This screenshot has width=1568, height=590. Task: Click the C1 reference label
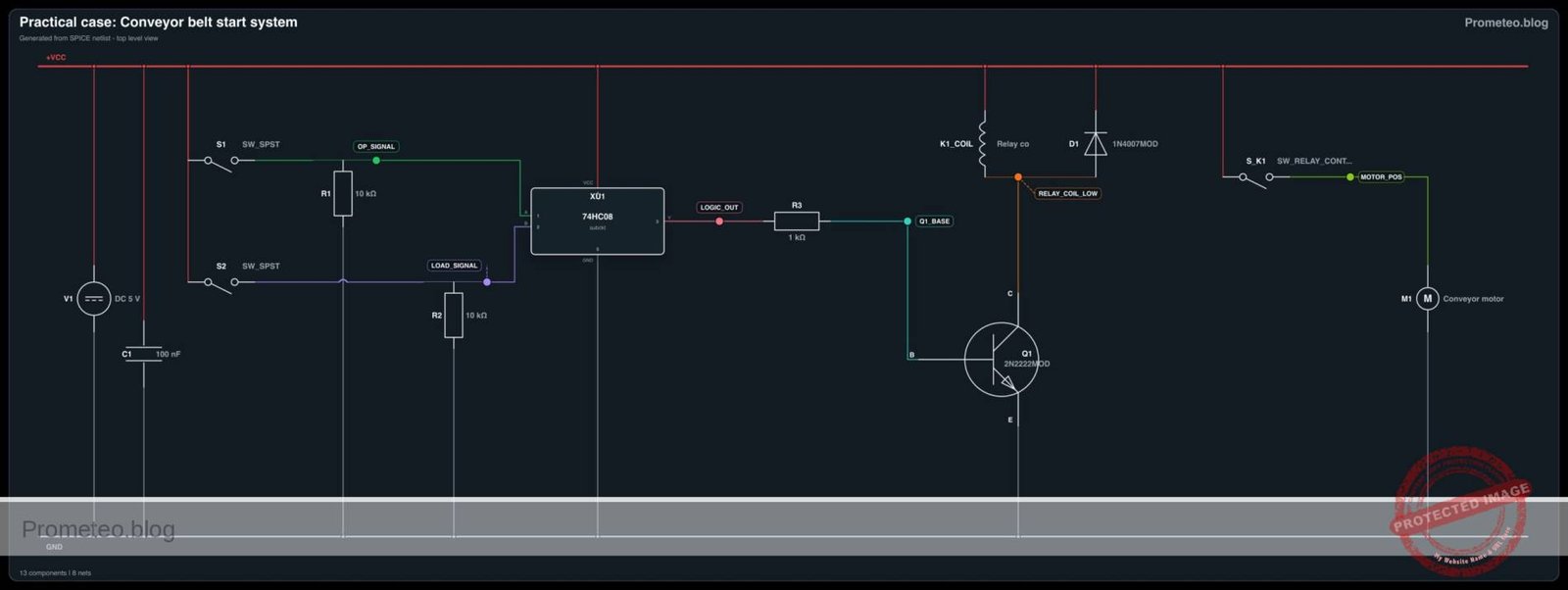point(126,355)
